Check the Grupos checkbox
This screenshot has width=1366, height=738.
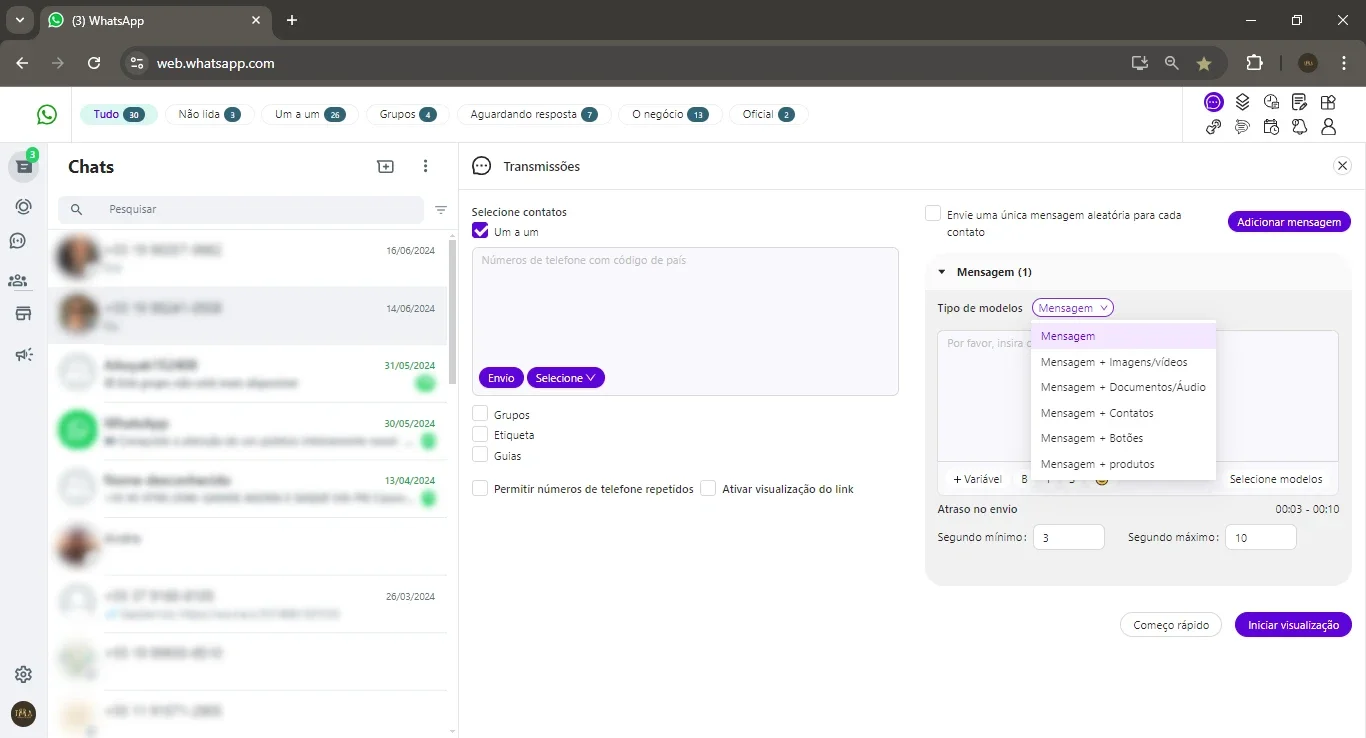(x=481, y=413)
